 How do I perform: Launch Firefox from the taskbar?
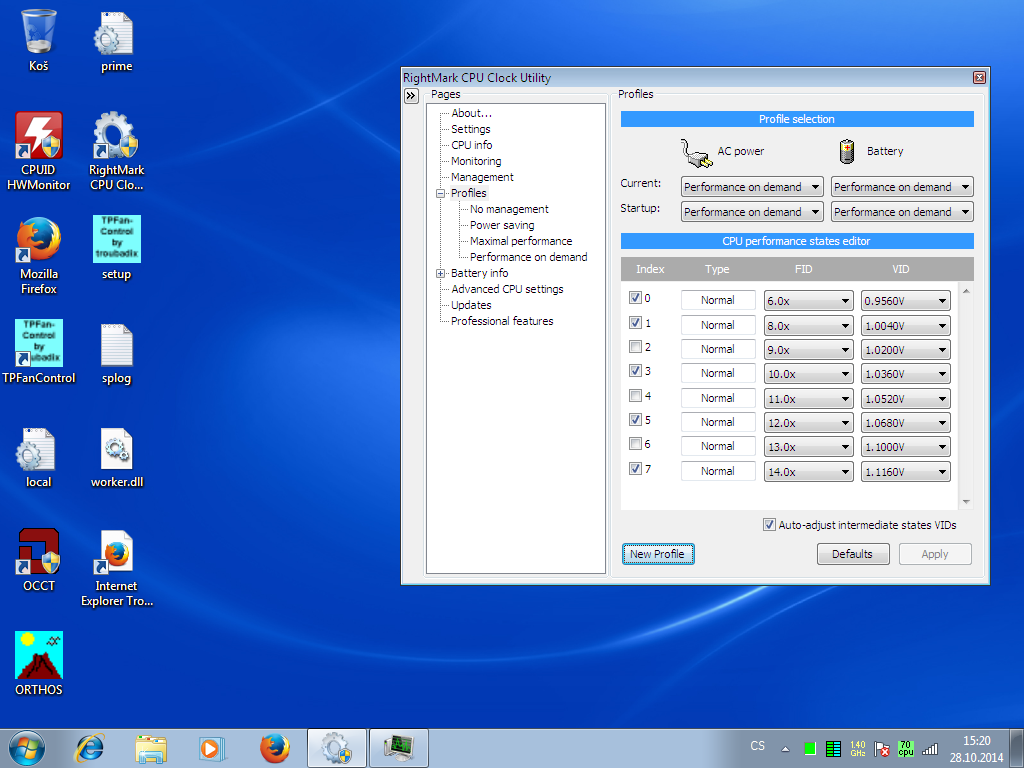click(274, 747)
